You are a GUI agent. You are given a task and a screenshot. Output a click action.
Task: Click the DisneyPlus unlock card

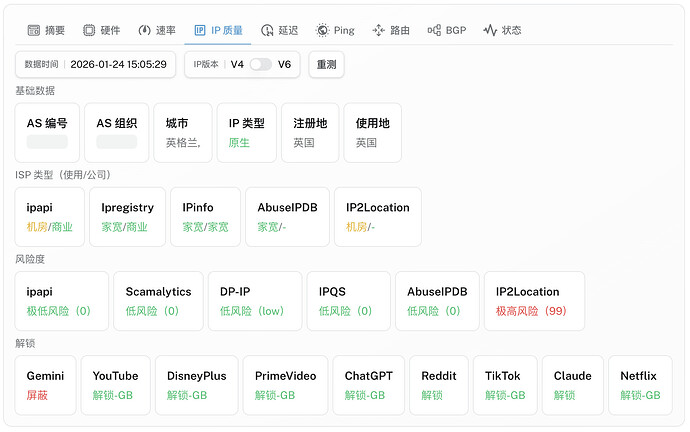[197, 385]
